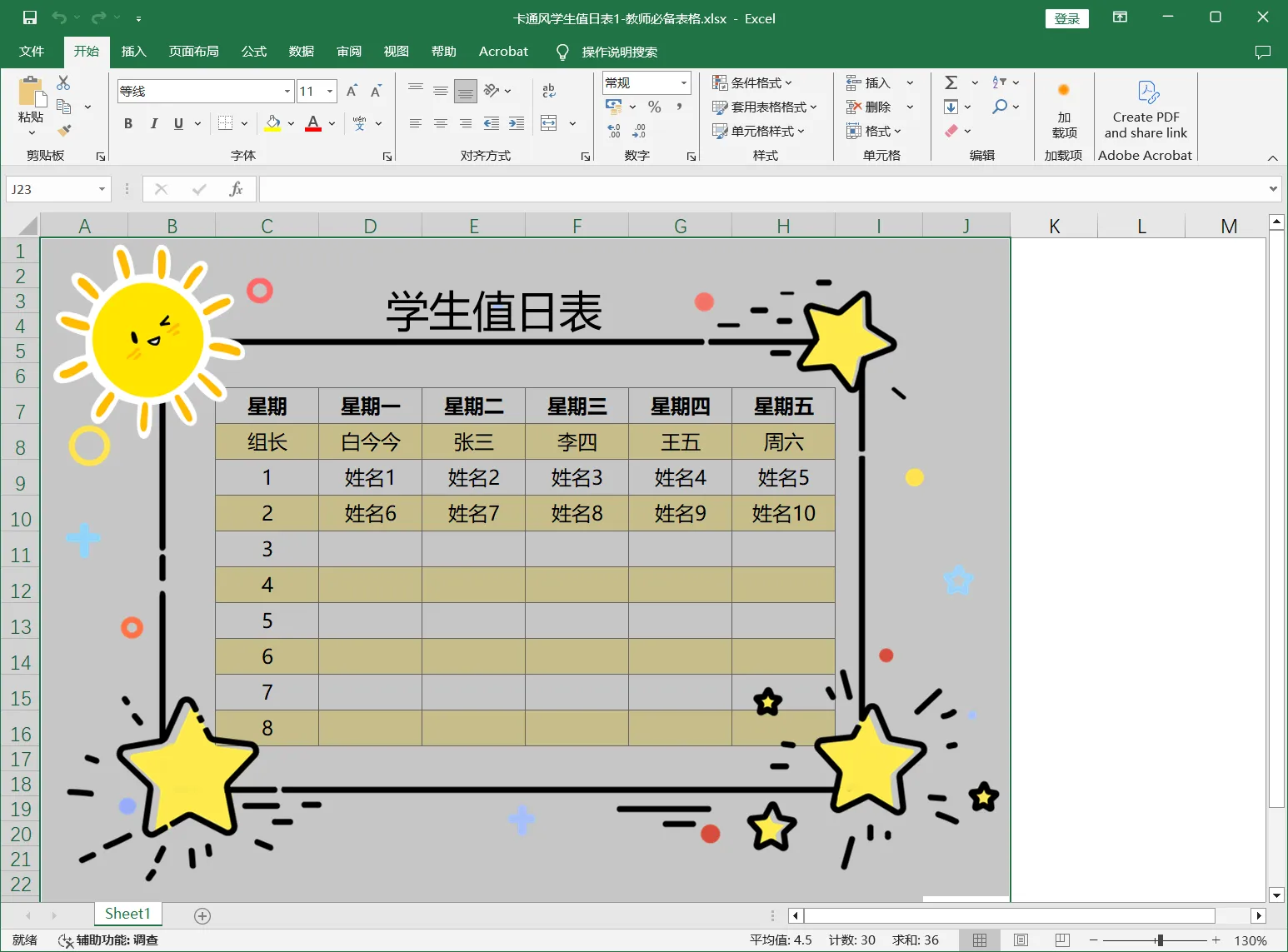Open 条件格式 conditional formatting

point(751,82)
